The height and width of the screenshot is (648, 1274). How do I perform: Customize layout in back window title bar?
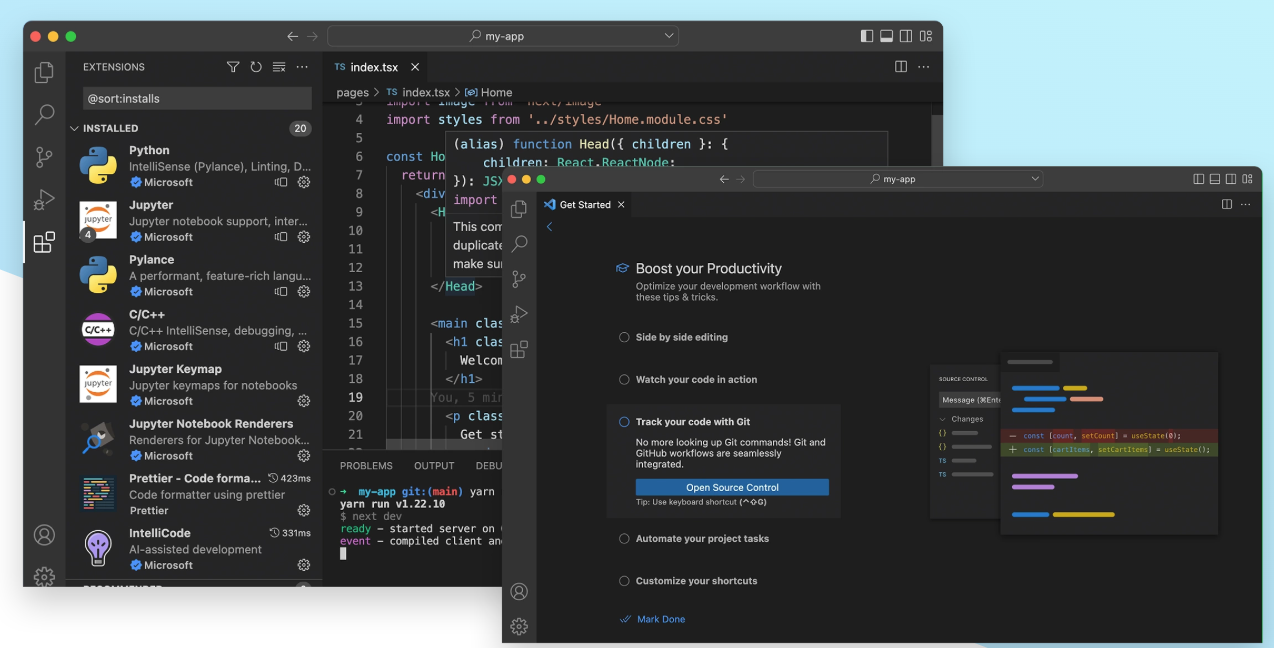(926, 36)
